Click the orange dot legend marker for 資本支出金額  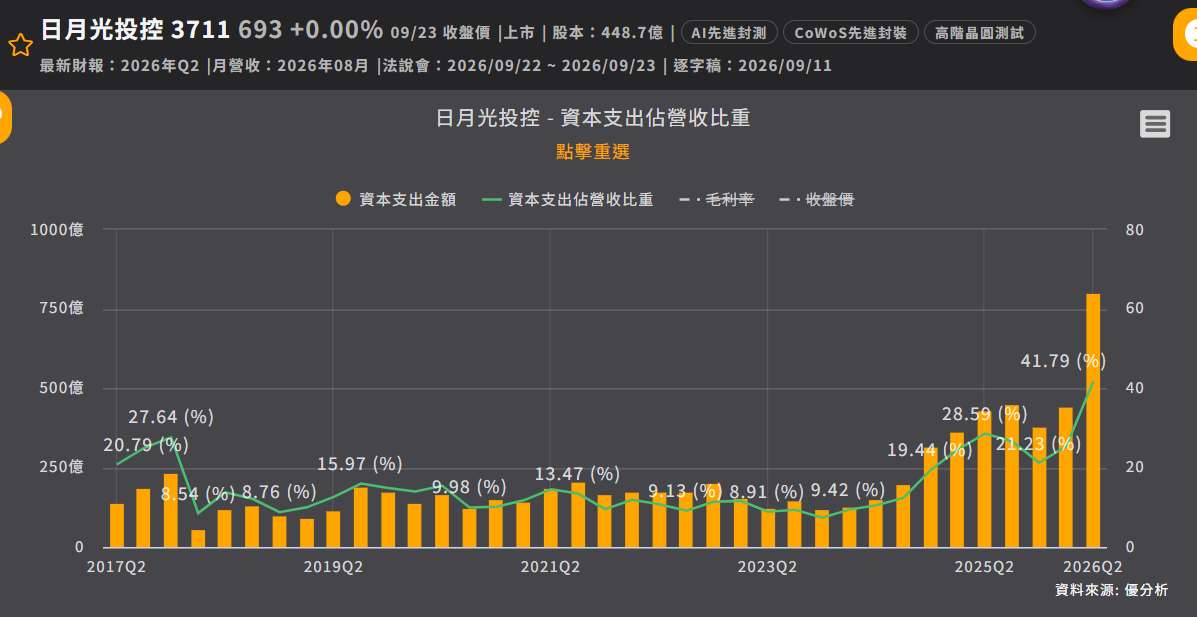(x=344, y=199)
